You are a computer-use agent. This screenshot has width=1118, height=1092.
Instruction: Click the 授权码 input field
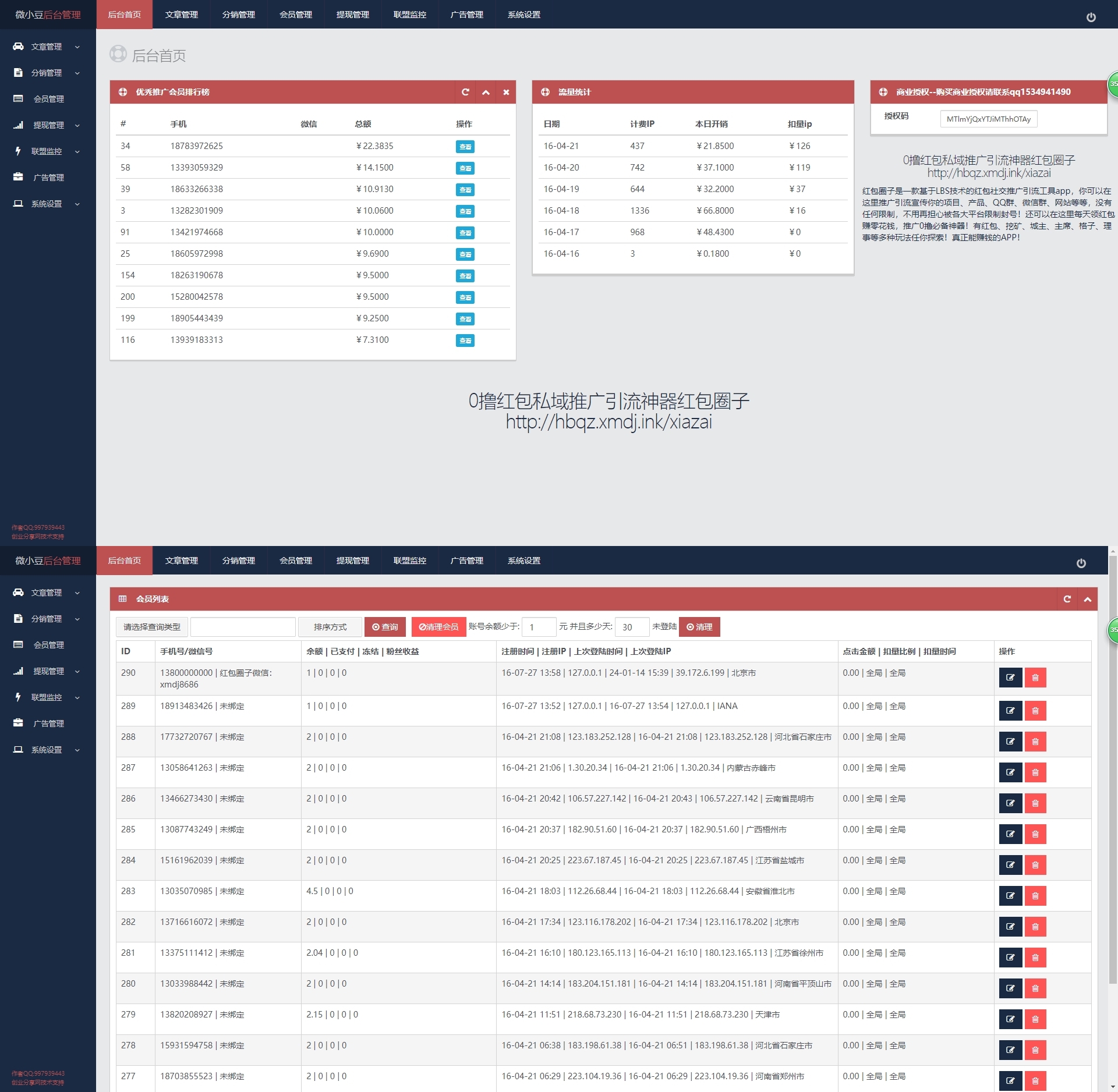click(988, 119)
